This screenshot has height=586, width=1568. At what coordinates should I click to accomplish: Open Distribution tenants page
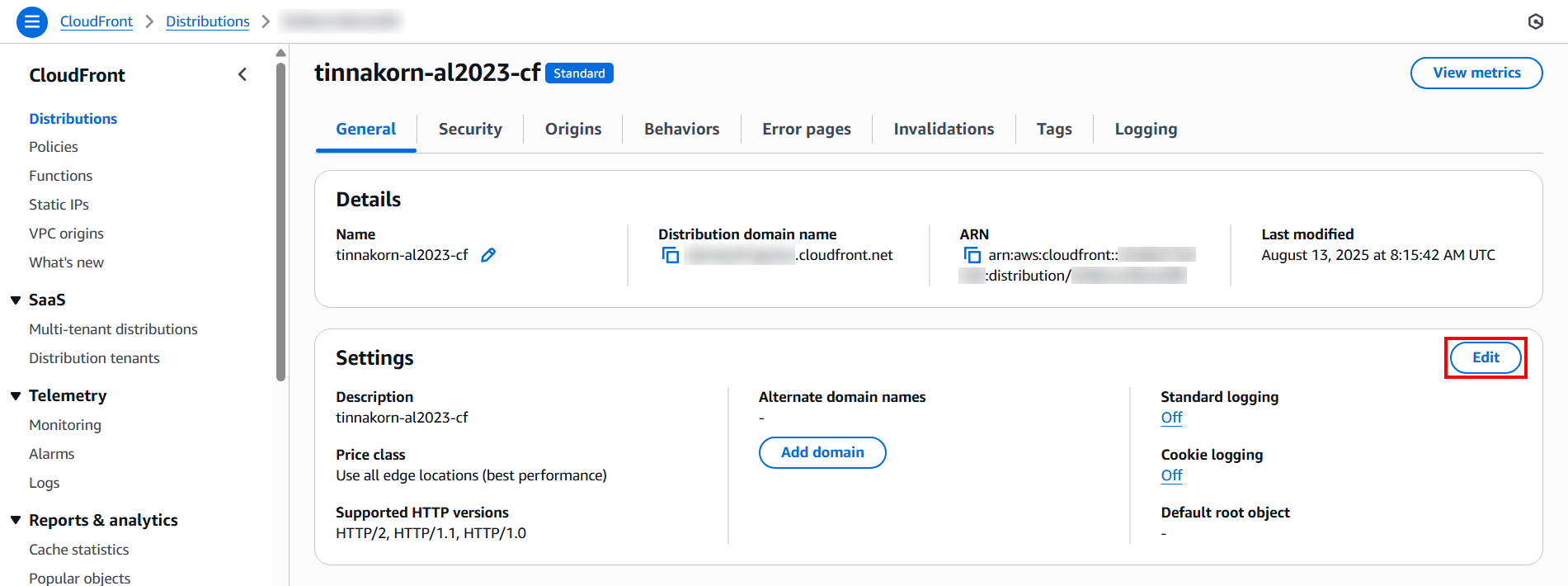94,358
